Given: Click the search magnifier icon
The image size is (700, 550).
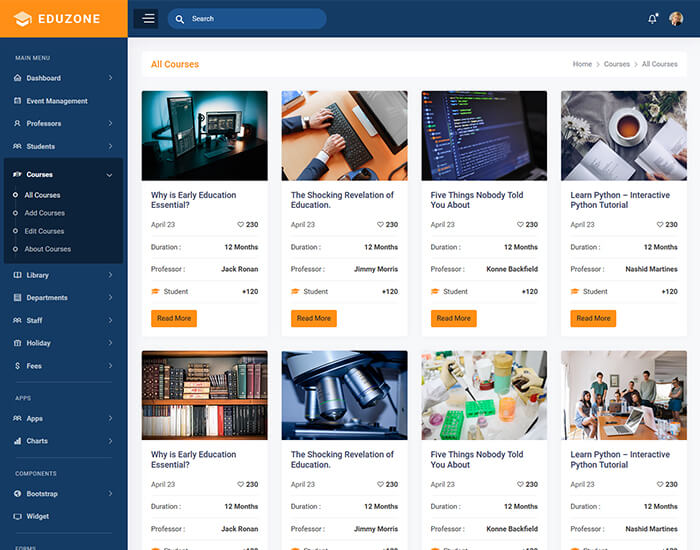Looking at the screenshot, I should [179, 19].
